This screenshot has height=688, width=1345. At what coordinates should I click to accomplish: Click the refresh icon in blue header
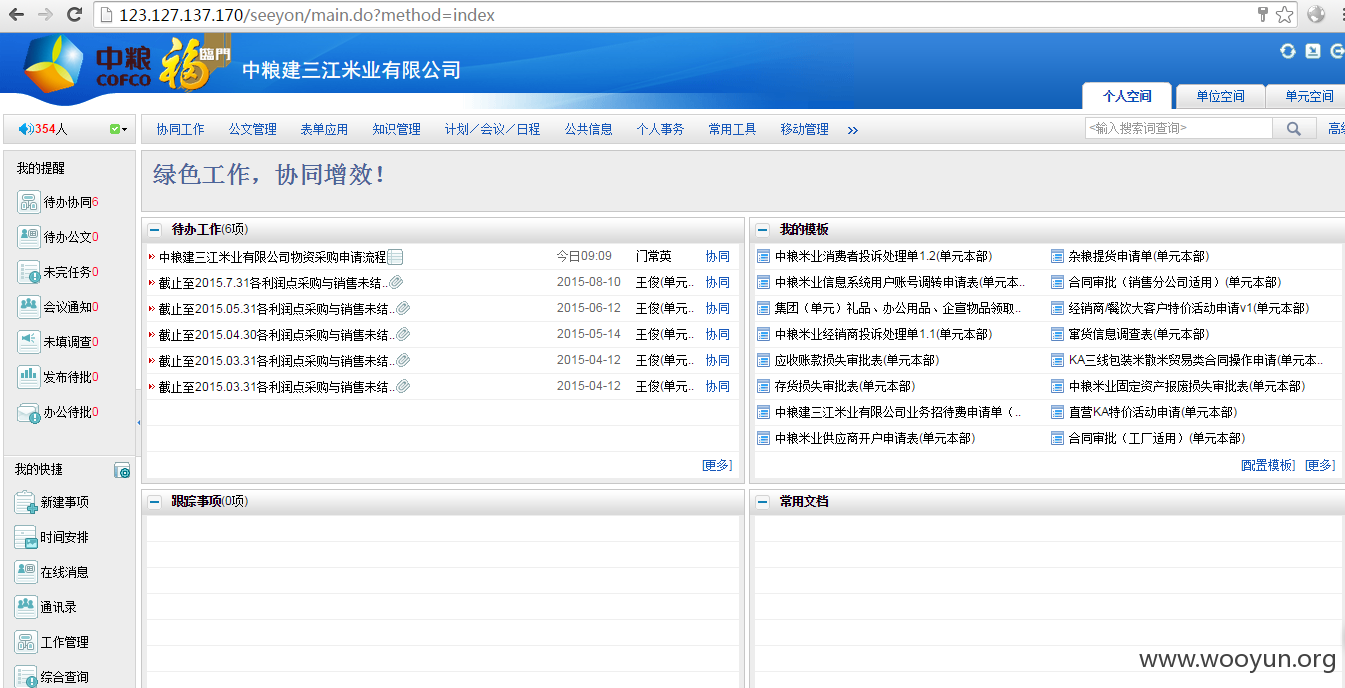point(1288,51)
